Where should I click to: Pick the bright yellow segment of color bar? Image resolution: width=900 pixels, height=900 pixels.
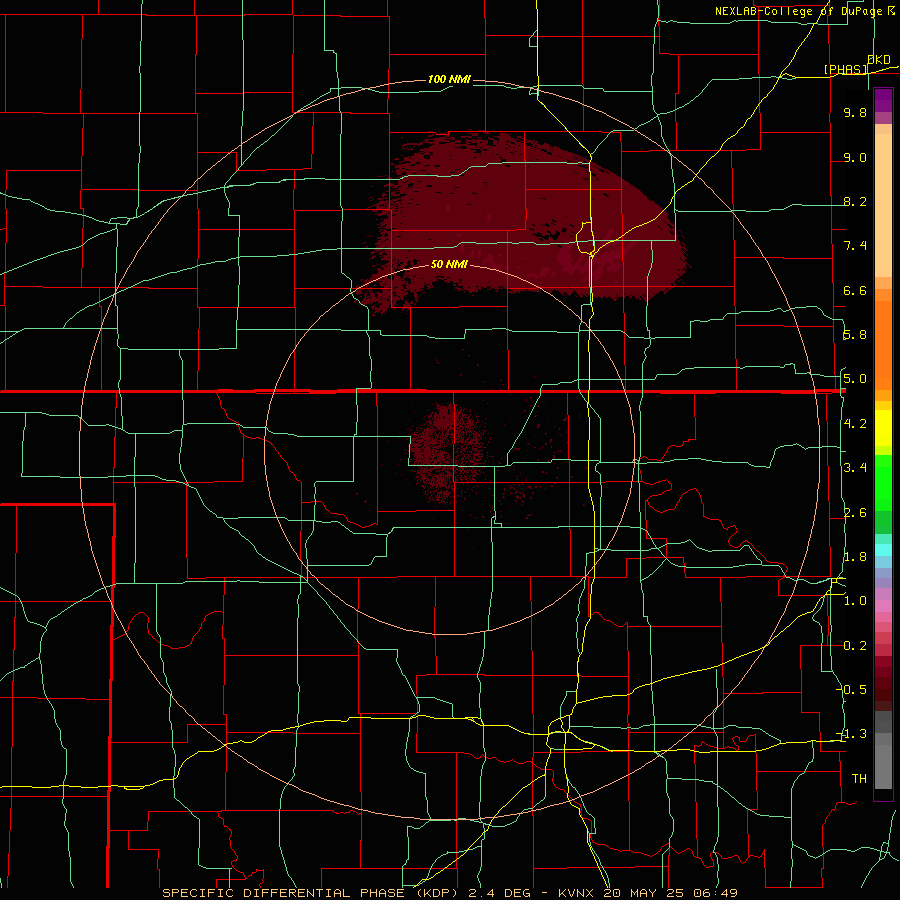[883, 428]
